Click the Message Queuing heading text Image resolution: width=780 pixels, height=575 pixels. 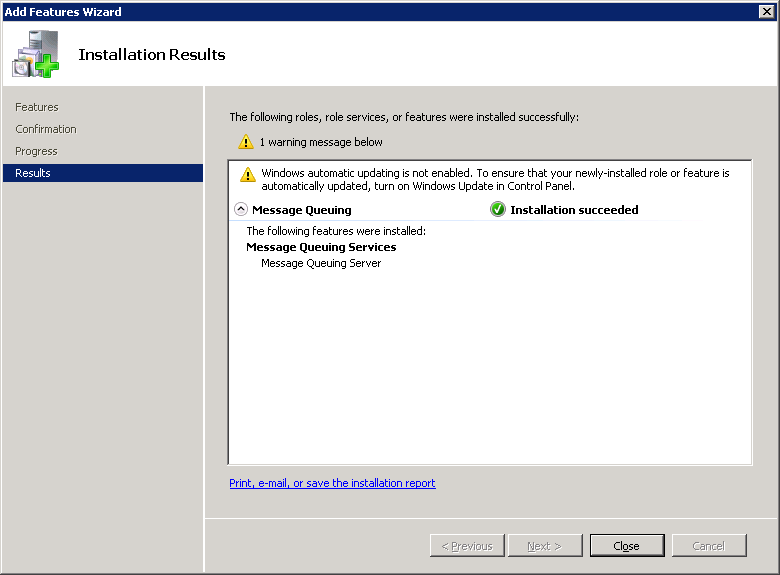pyautogui.click(x=302, y=210)
